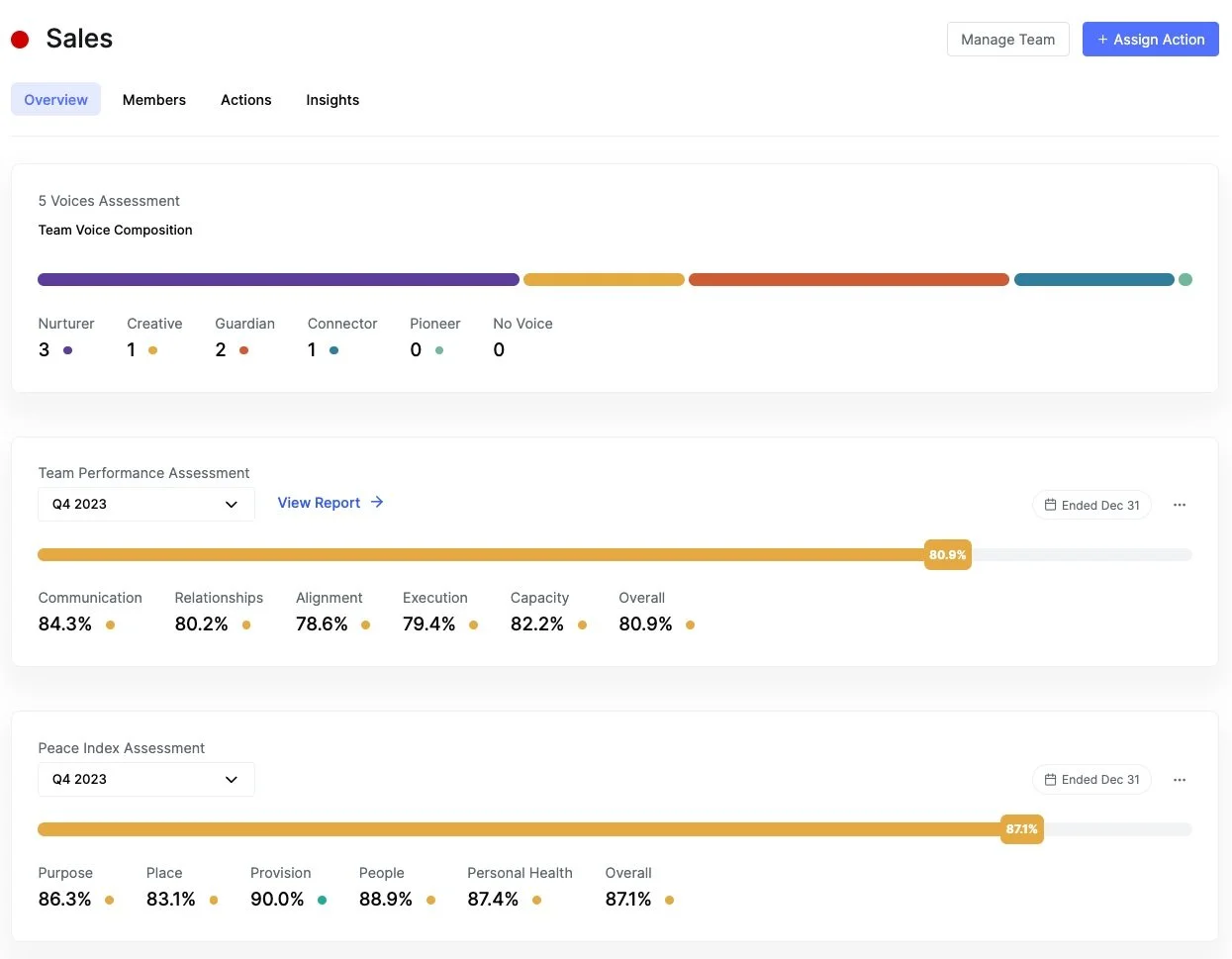The width and height of the screenshot is (1232, 959).
Task: Click the 80.9% progress bar marker
Action: click(947, 555)
